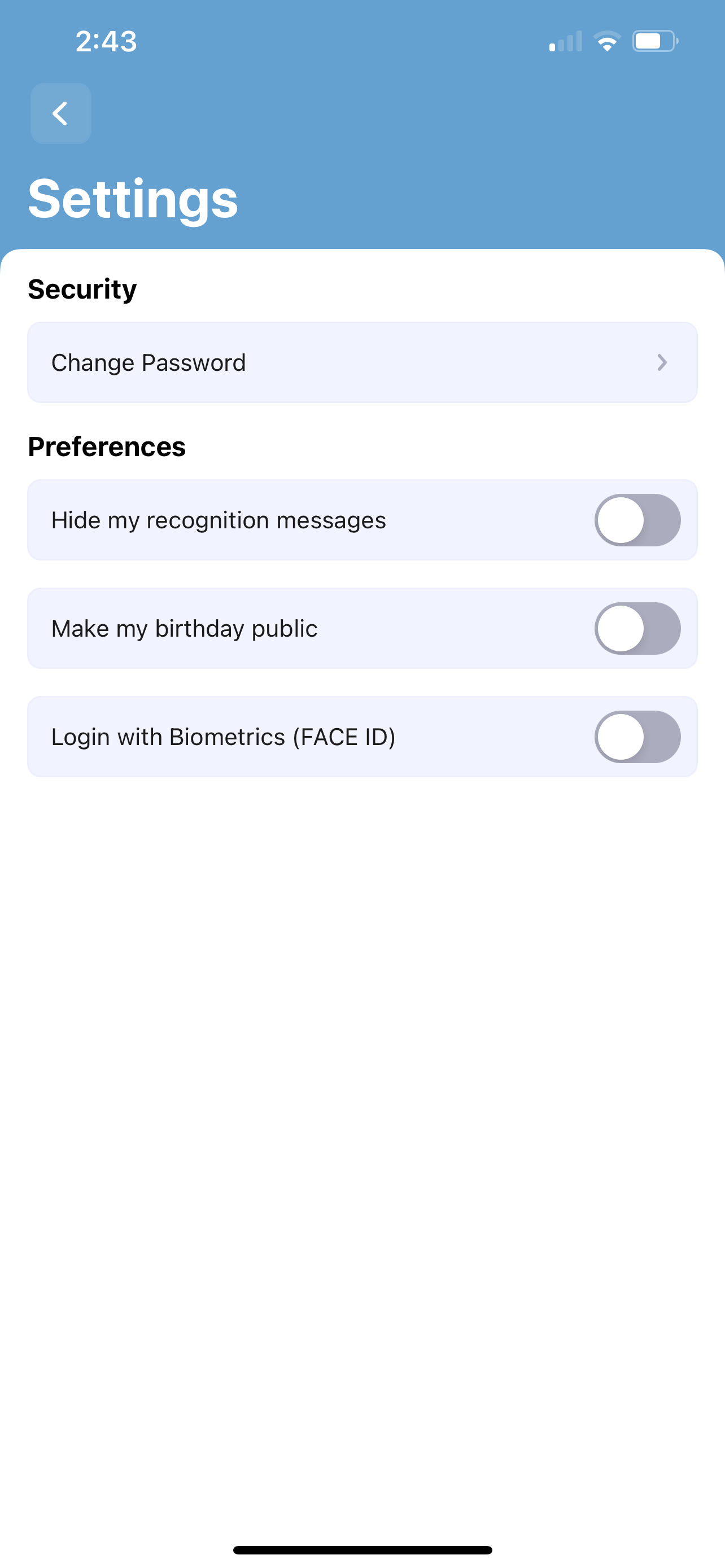
Task: Tap the Login with Biometrics (FACE ID) label
Action: pos(224,737)
